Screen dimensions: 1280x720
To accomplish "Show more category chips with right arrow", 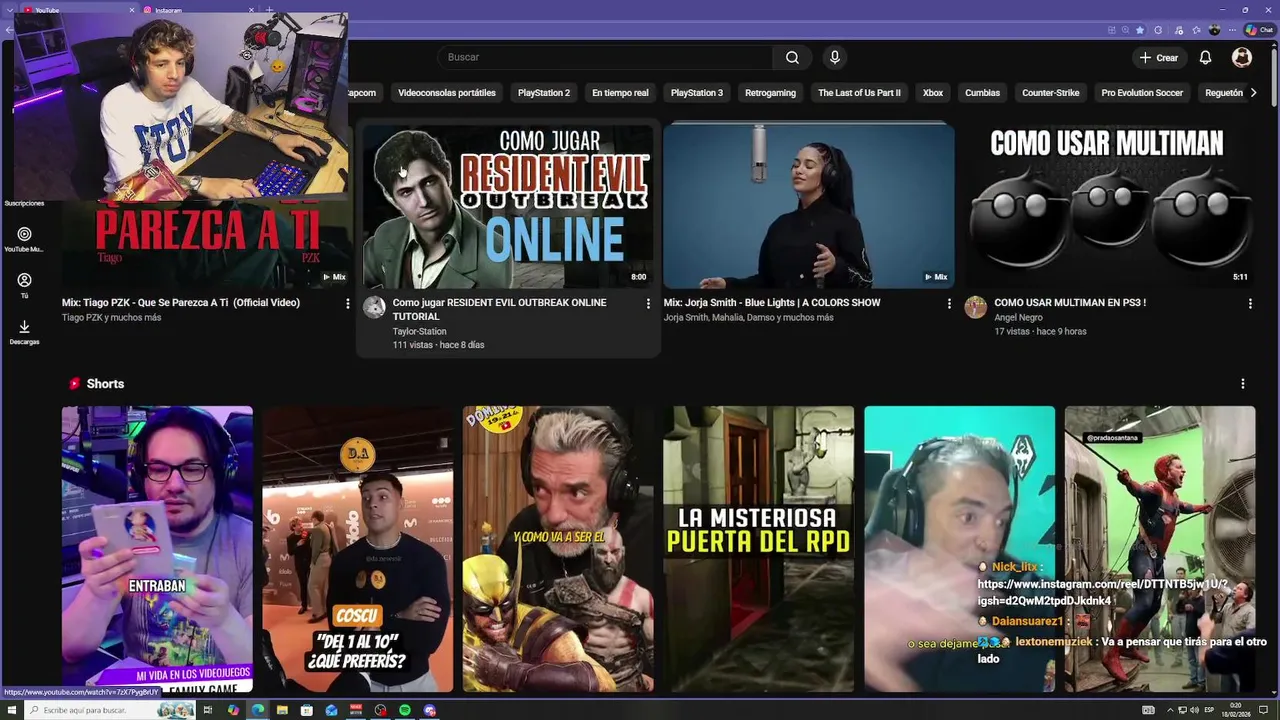I will click(x=1254, y=93).
